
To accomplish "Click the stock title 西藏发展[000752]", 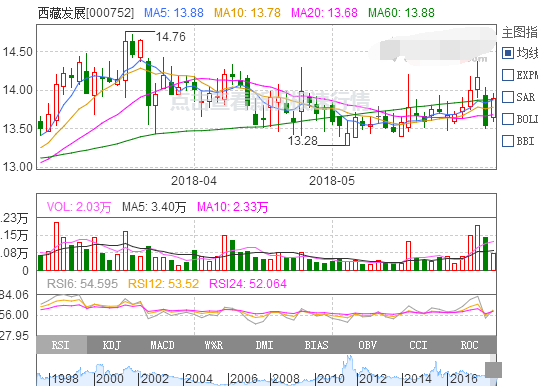I will pyautogui.click(x=86, y=13).
